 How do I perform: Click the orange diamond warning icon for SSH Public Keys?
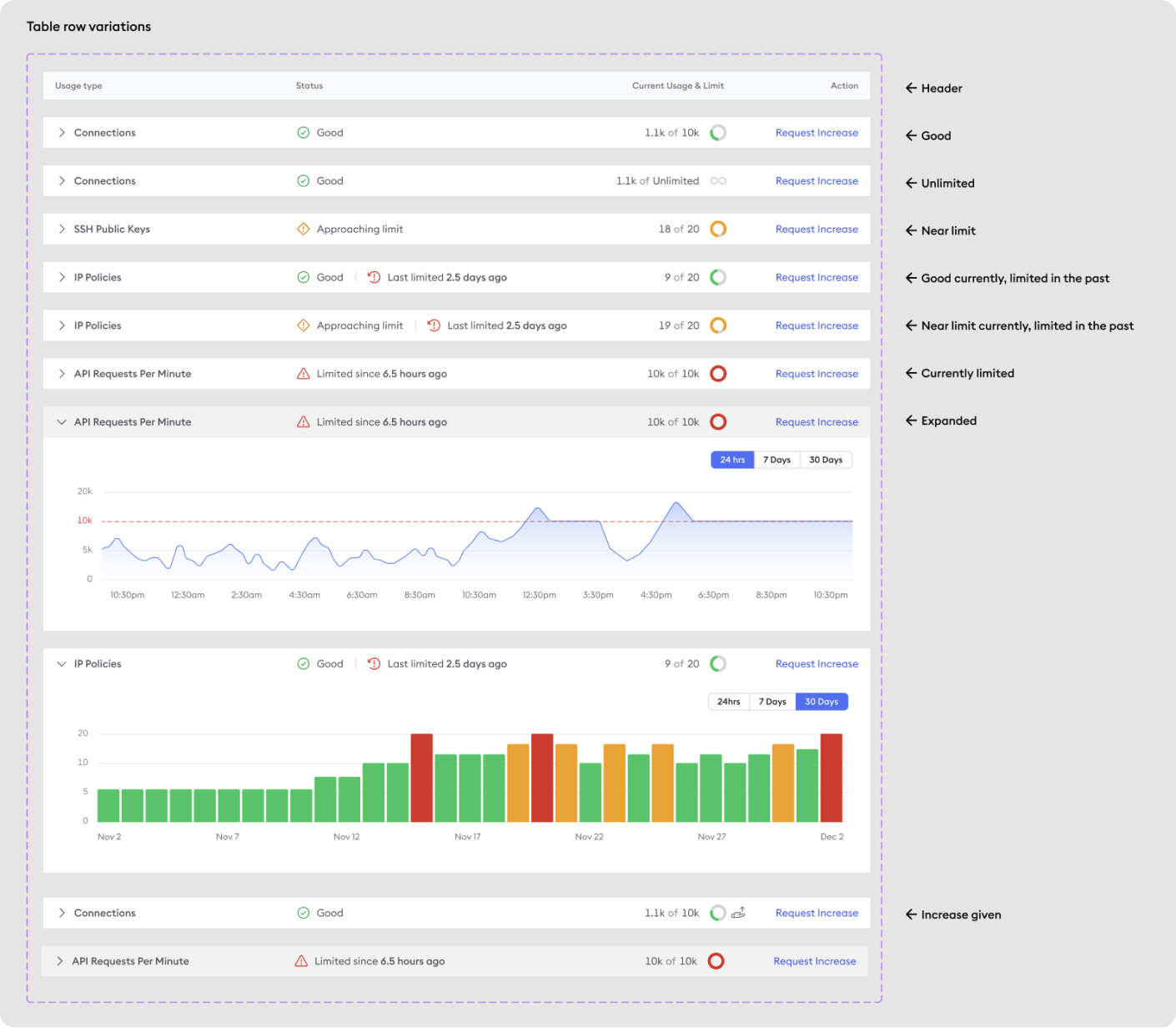point(304,229)
